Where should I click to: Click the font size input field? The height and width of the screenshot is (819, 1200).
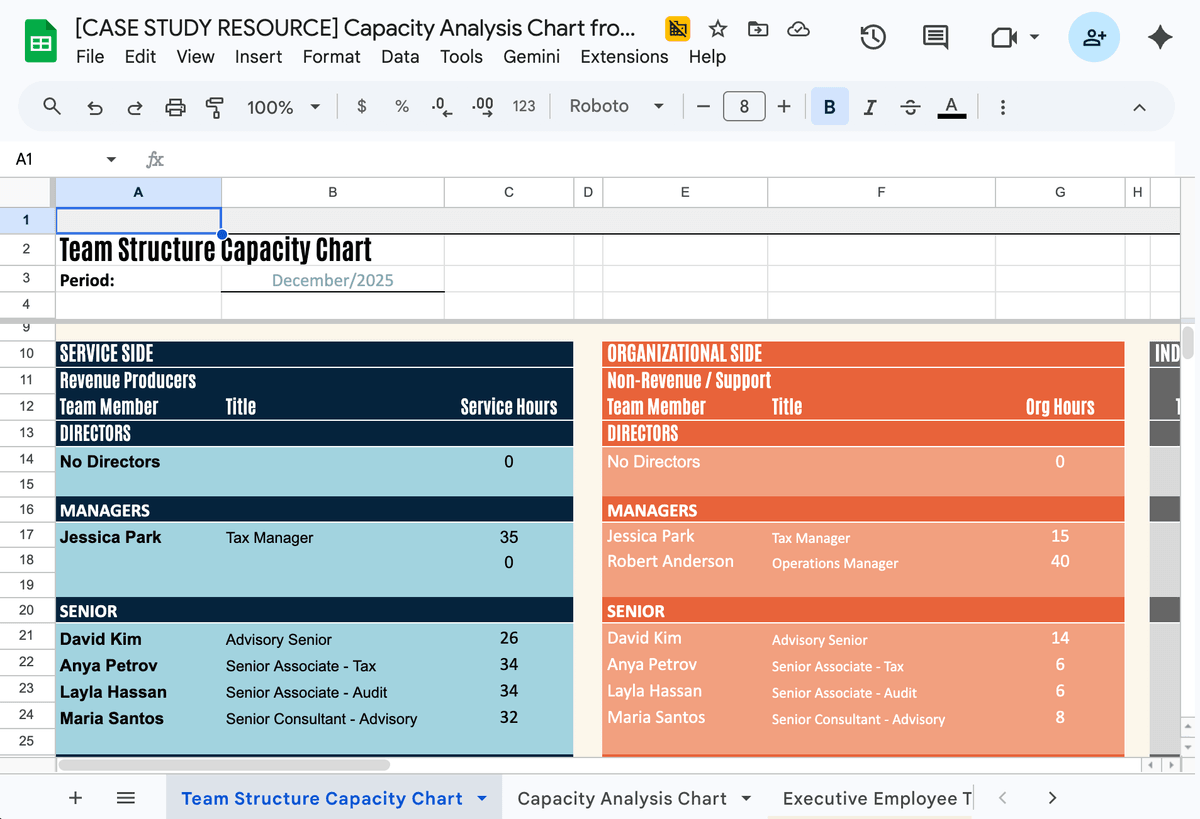[744, 106]
